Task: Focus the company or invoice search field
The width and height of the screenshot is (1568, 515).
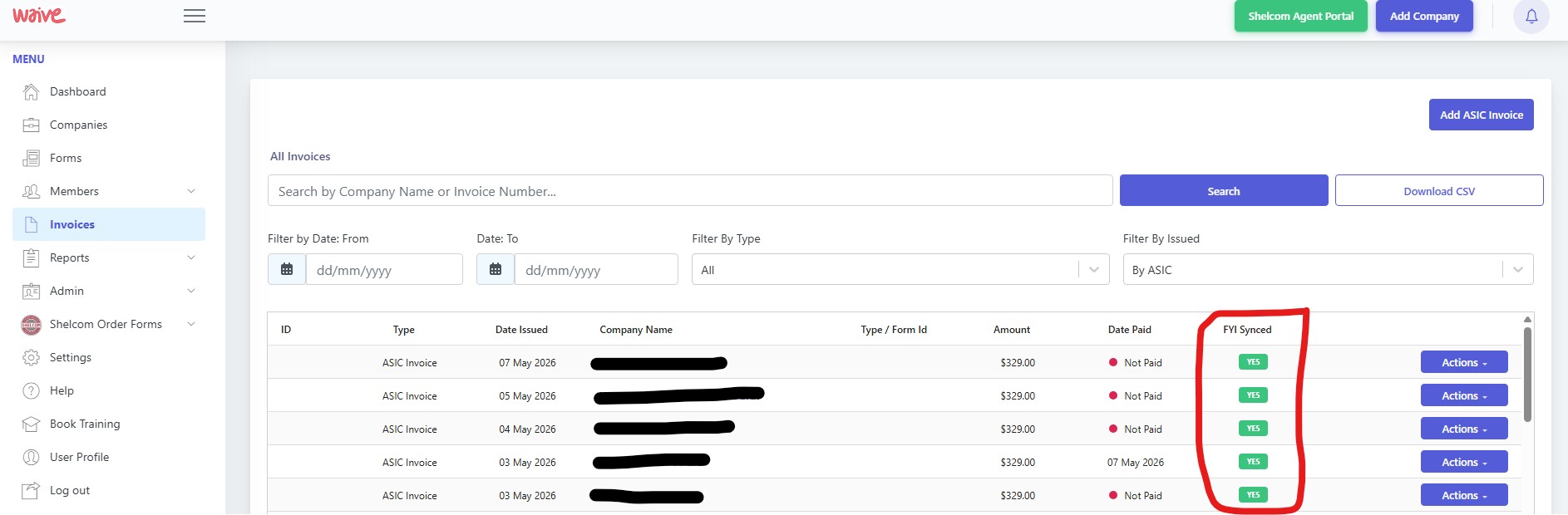Action: (690, 190)
